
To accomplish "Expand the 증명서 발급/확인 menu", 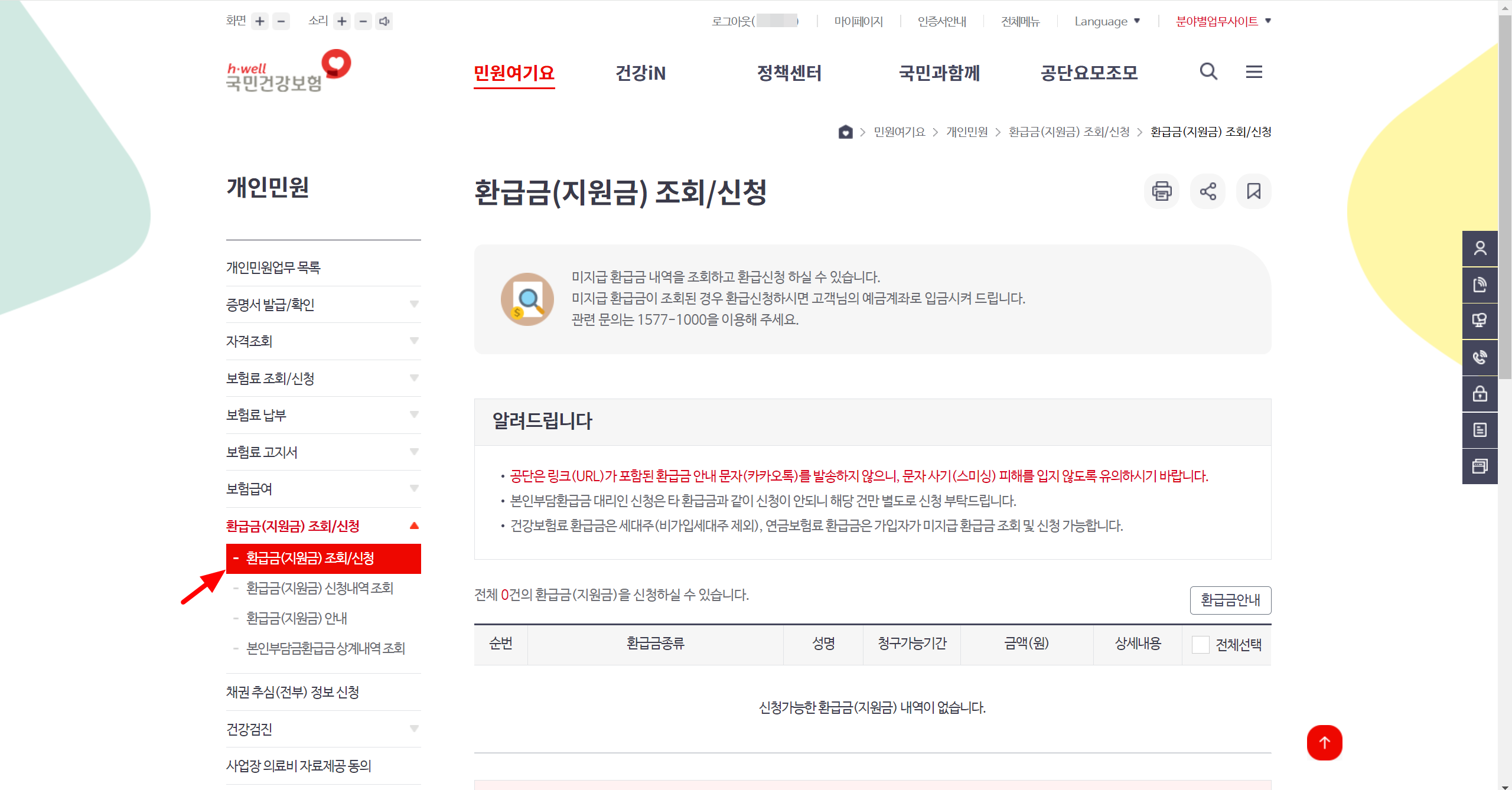I will point(413,305).
